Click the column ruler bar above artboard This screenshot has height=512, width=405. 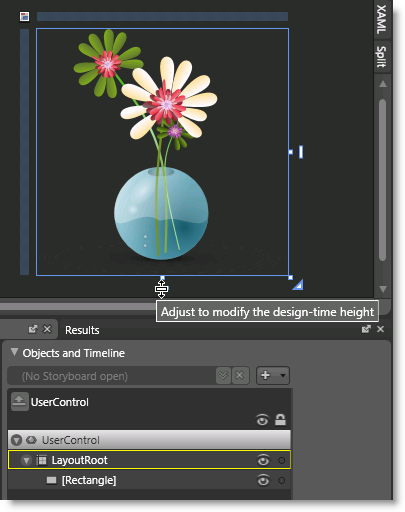tap(162, 16)
